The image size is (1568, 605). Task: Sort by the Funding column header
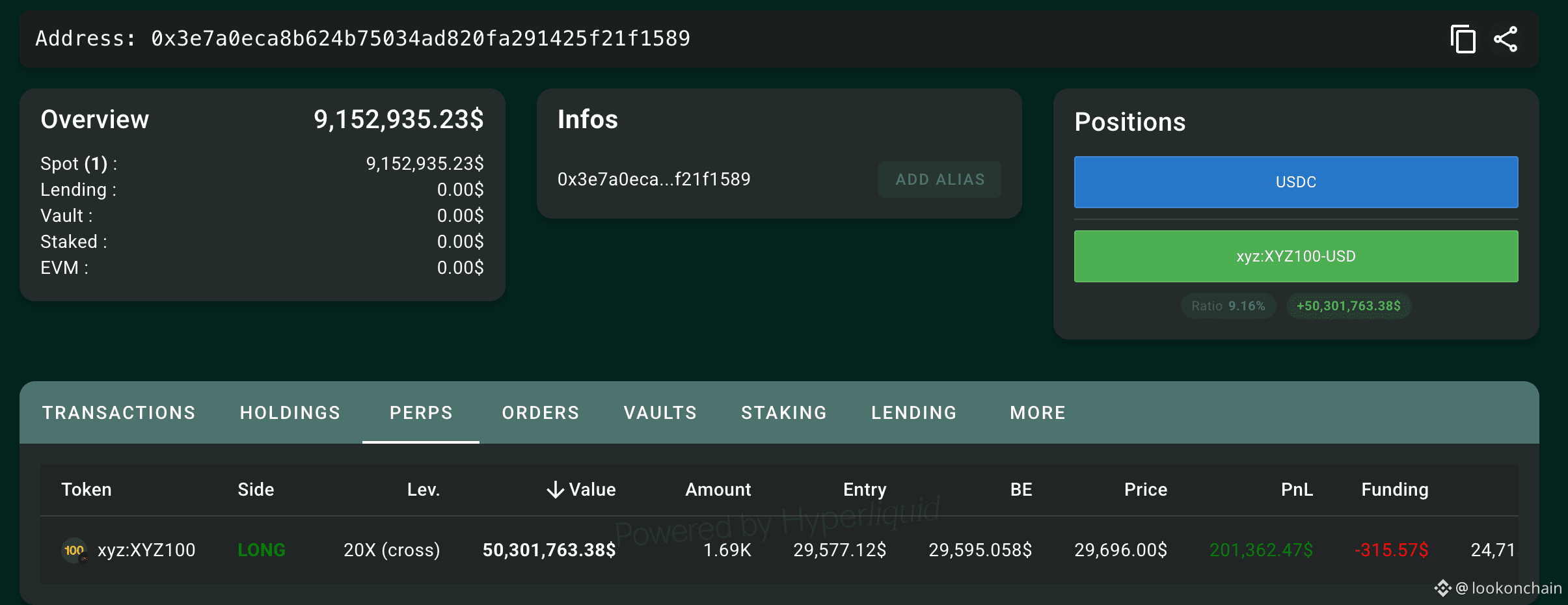1395,489
